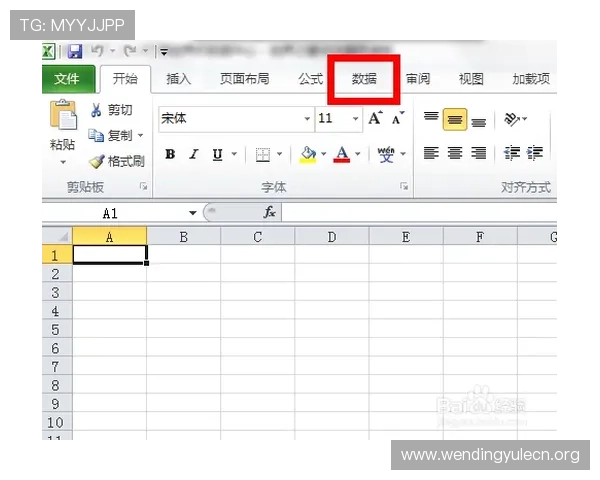Image resolution: width=600 pixels, height=480 pixels.
Task: Expand the phonetic guide dropdown arrow
Action: (403, 154)
